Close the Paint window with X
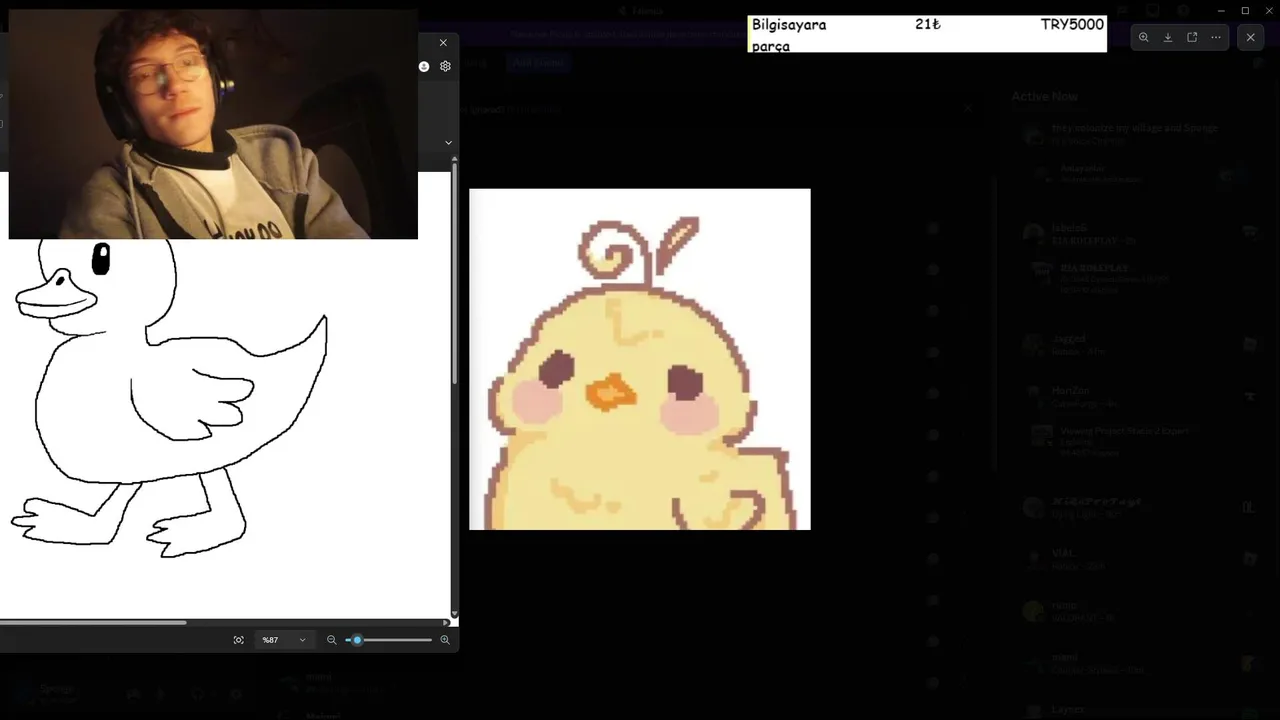Screen dimensions: 1280x720 (443, 43)
